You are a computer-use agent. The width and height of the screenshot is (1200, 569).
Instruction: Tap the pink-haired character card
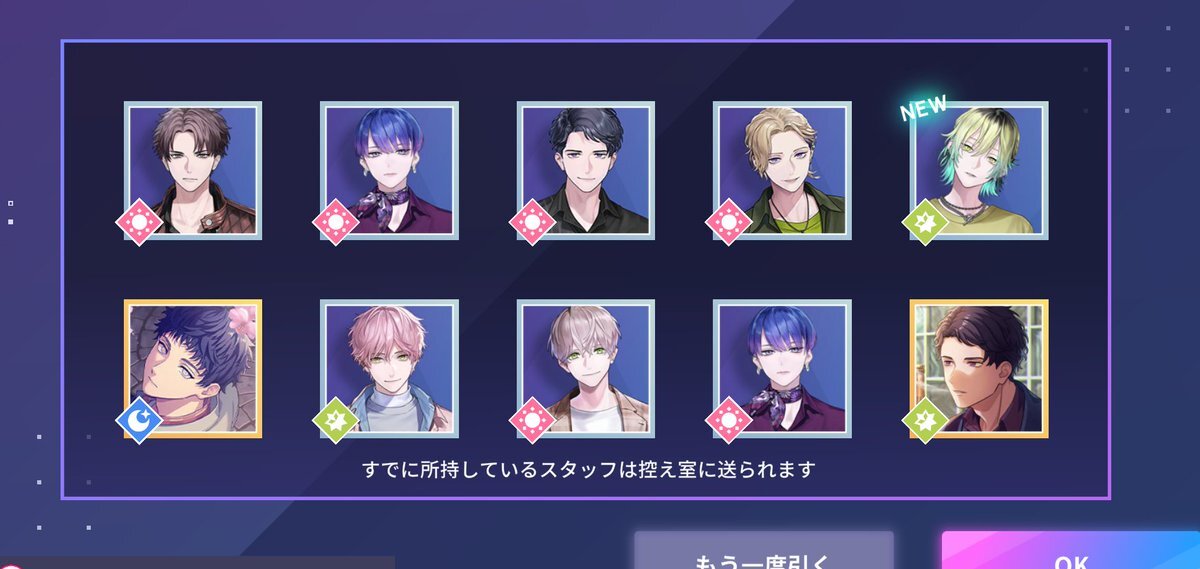389,369
